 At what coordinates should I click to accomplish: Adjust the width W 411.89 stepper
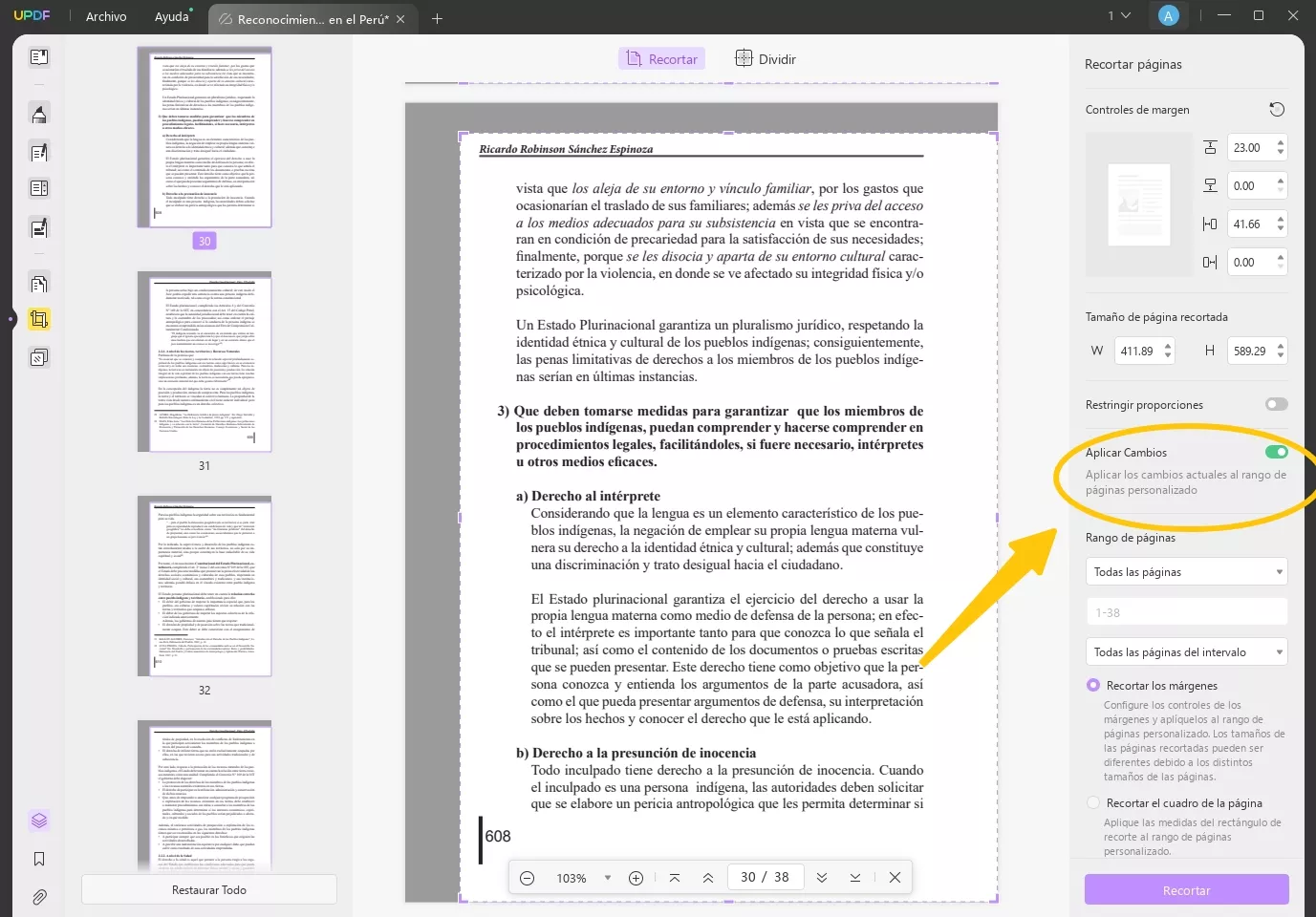1168,351
